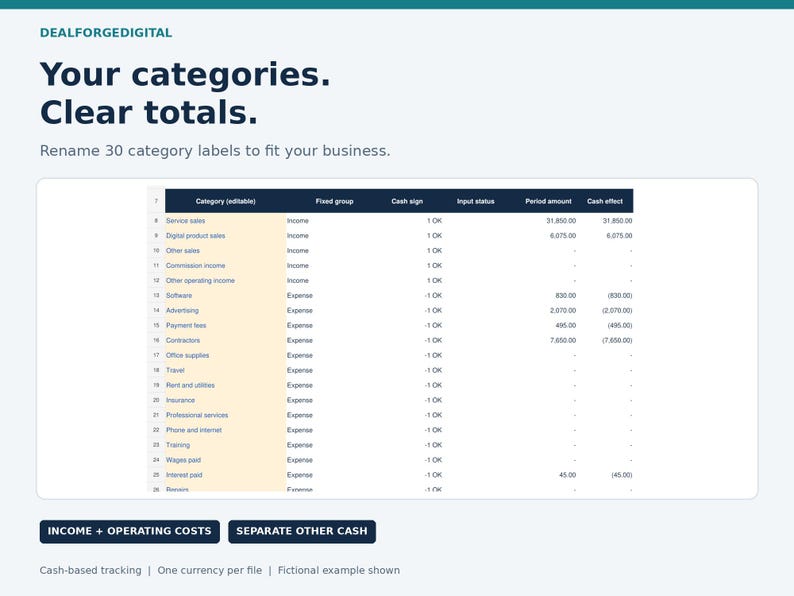This screenshot has width=794, height=596.
Task: Click the 6,075.00 period amount for Digital product sales
Action: [563, 235]
